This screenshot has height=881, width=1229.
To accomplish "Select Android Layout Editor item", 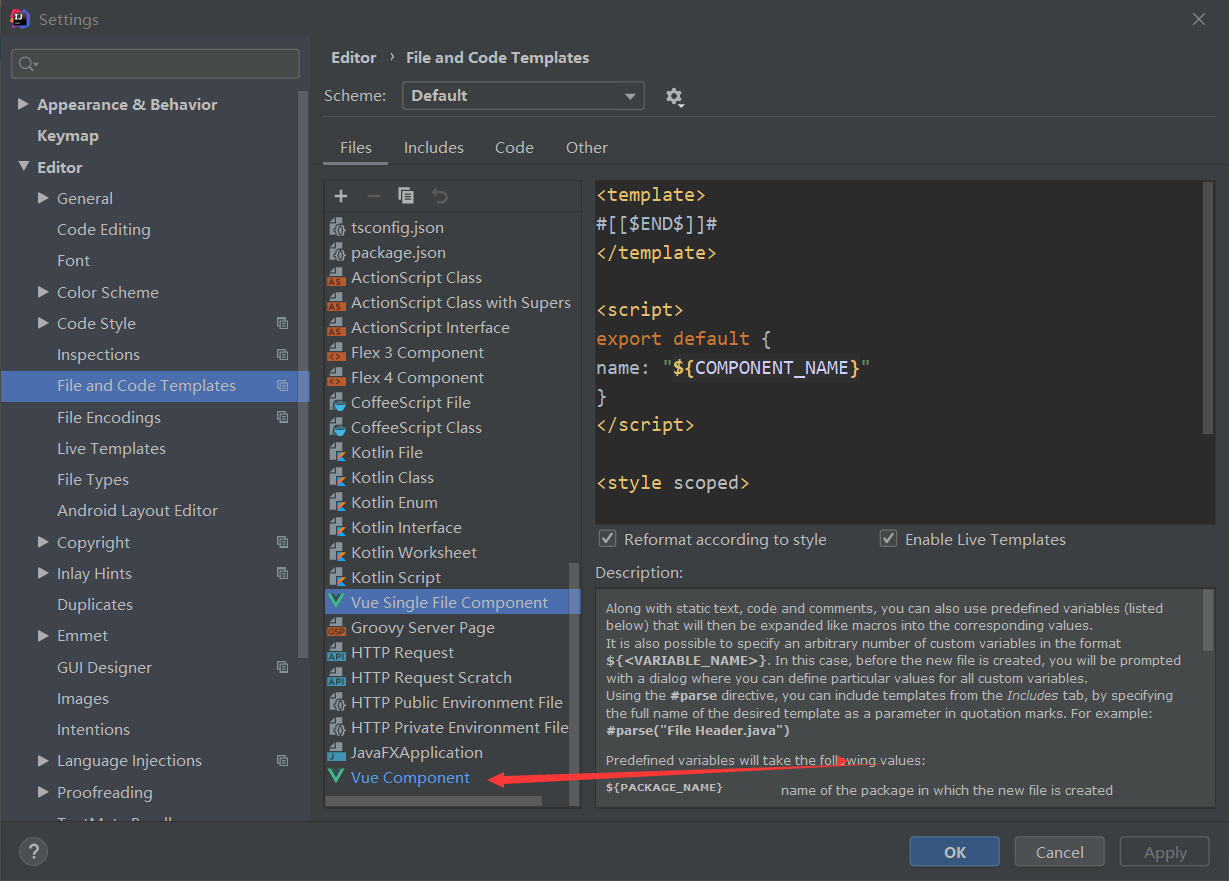I will click(x=137, y=510).
